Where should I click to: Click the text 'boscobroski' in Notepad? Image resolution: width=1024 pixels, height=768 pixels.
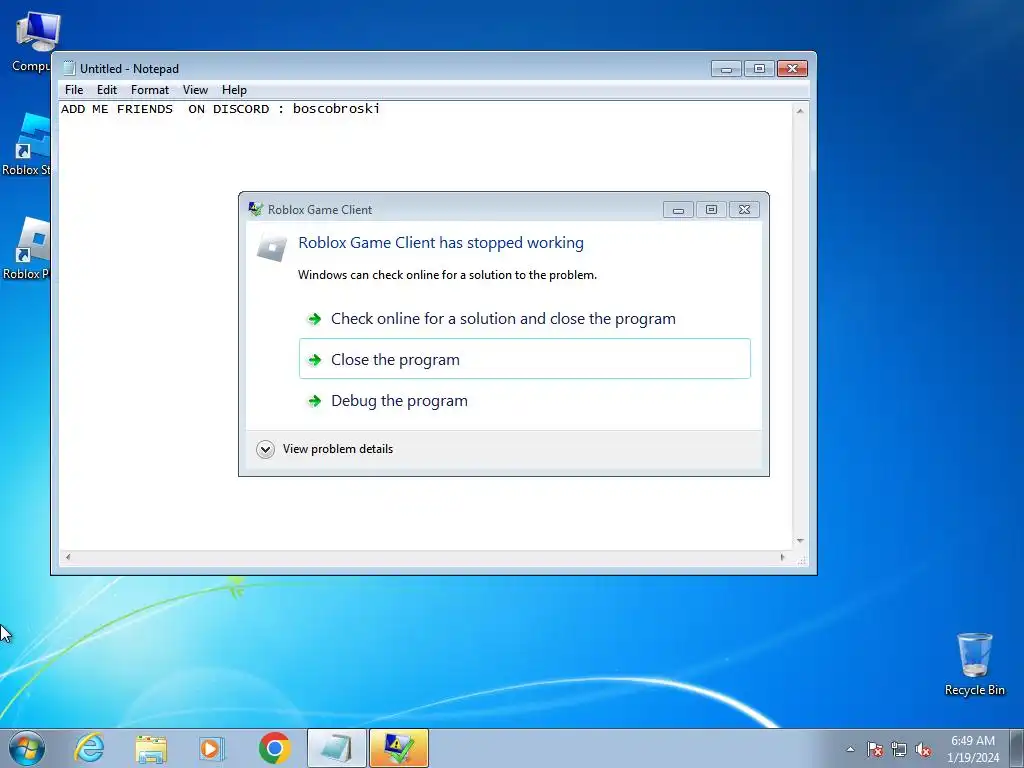point(336,109)
